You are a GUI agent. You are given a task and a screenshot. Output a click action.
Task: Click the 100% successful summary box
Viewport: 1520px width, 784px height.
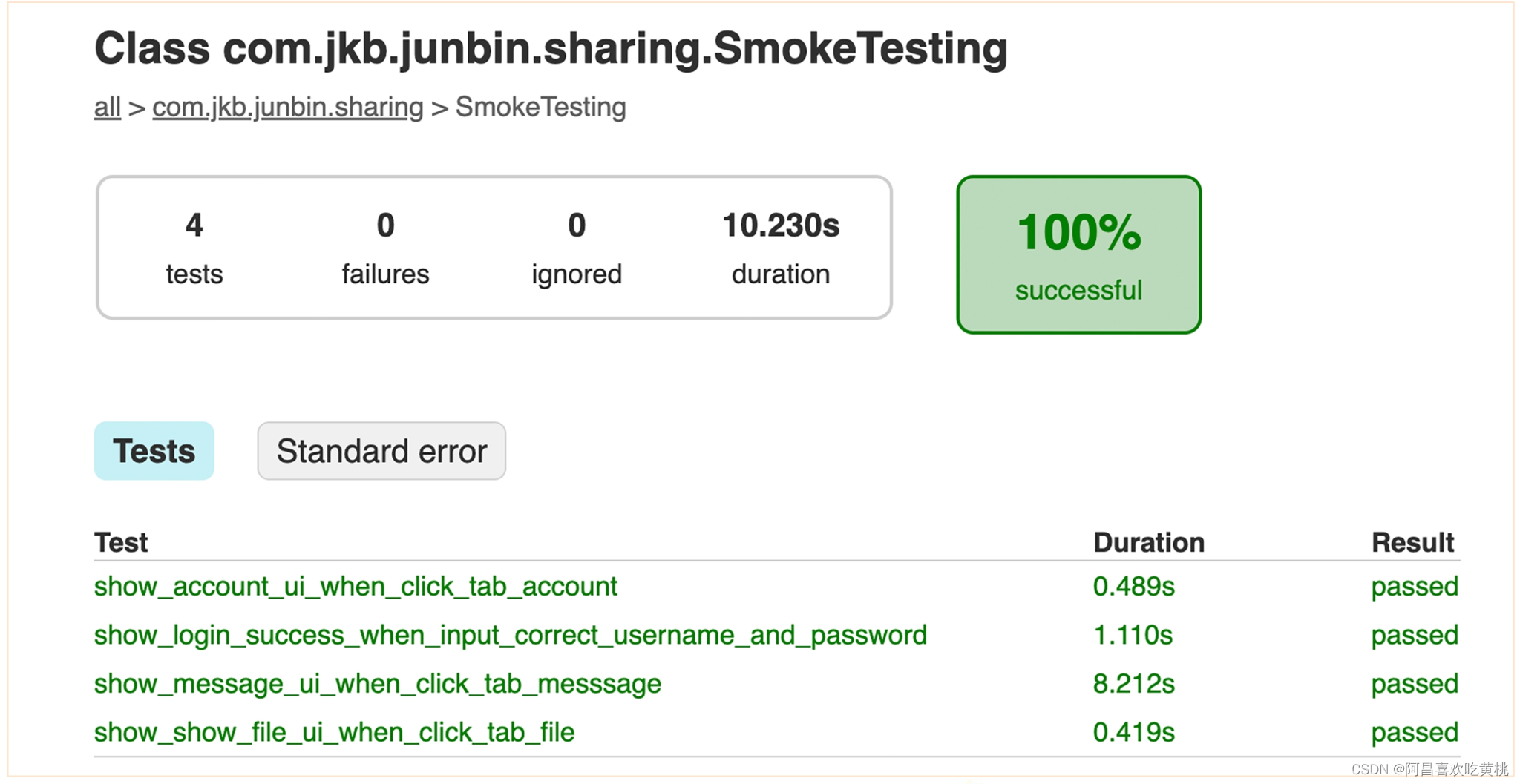[x=1078, y=254]
